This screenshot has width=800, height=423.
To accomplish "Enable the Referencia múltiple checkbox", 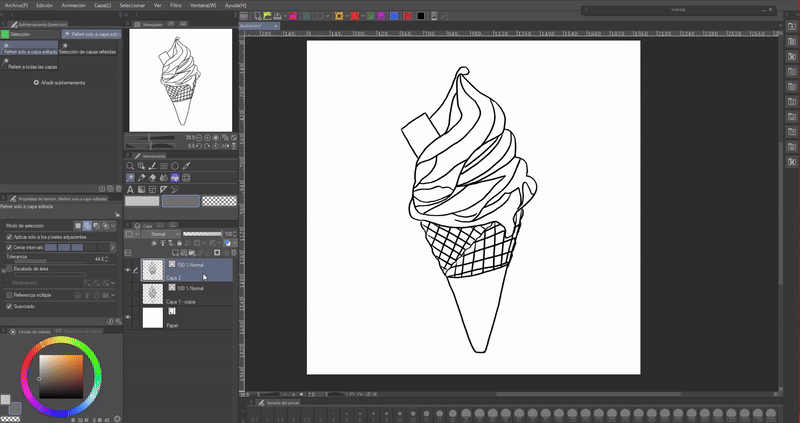I will [10, 295].
